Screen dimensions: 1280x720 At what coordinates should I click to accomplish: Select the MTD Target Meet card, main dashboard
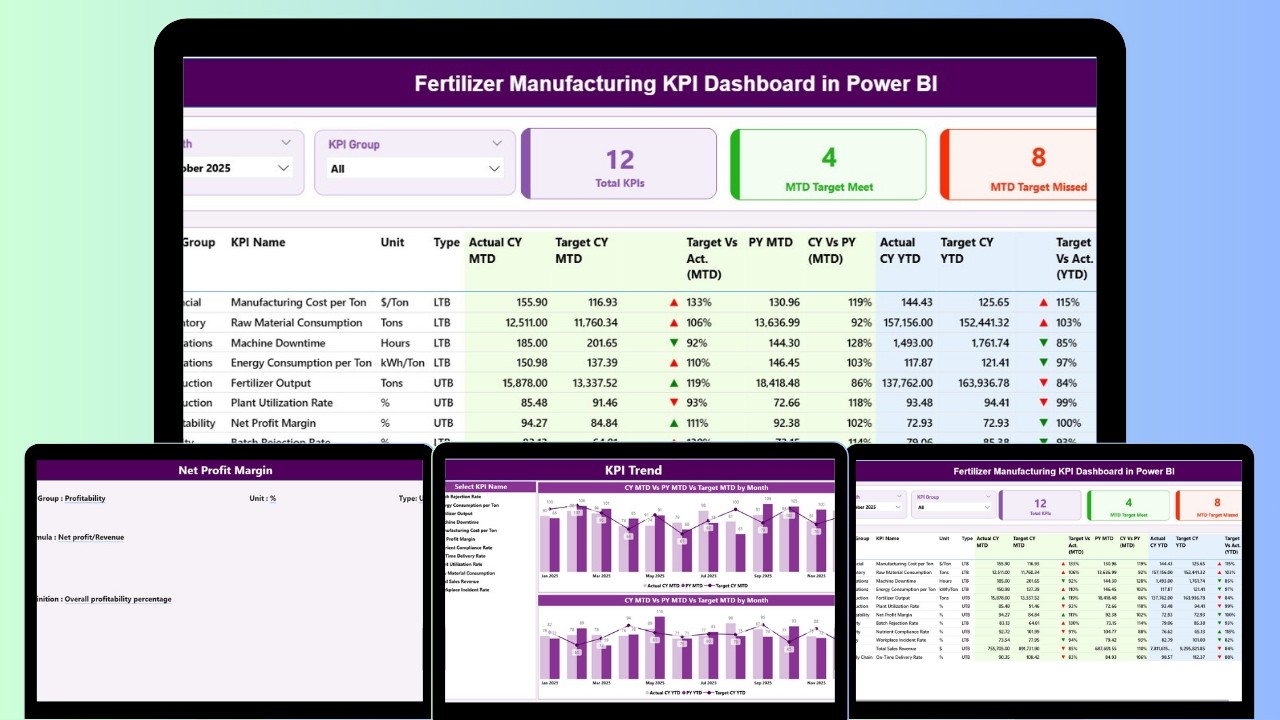(x=829, y=163)
